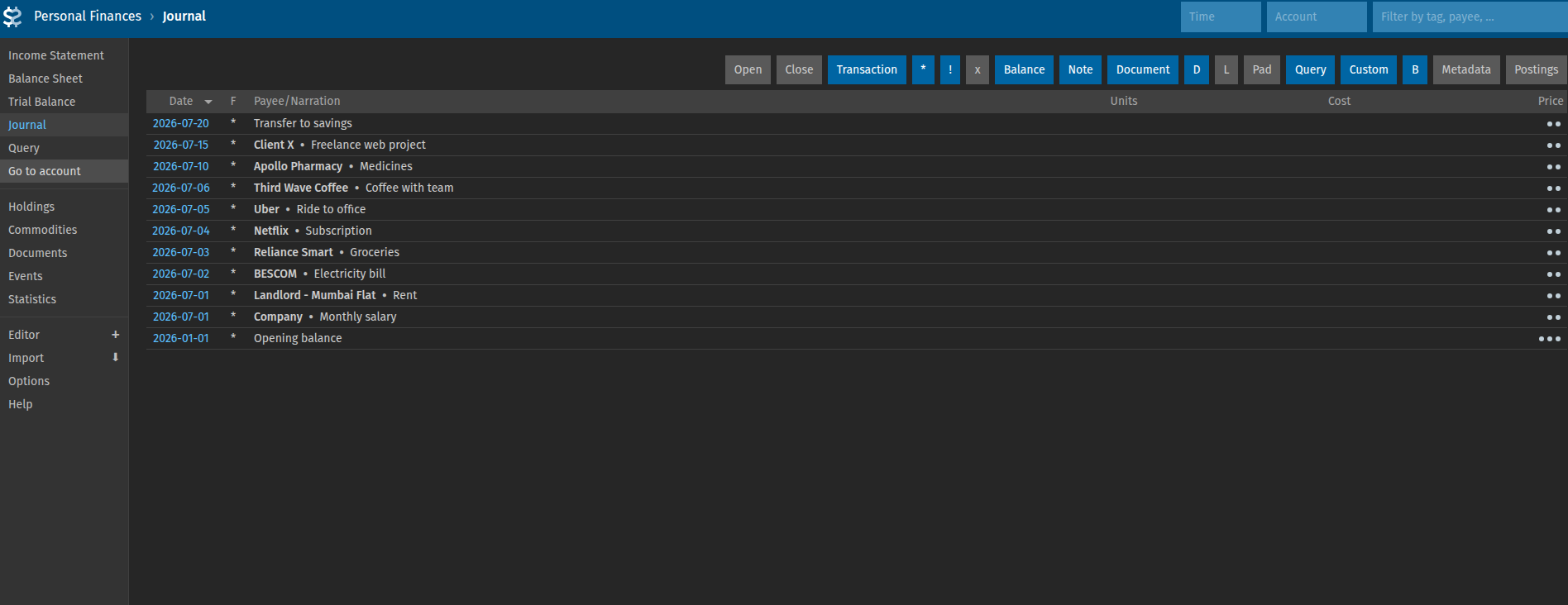Click Uber payee
The height and width of the screenshot is (605, 1568).
pyautogui.click(x=266, y=209)
